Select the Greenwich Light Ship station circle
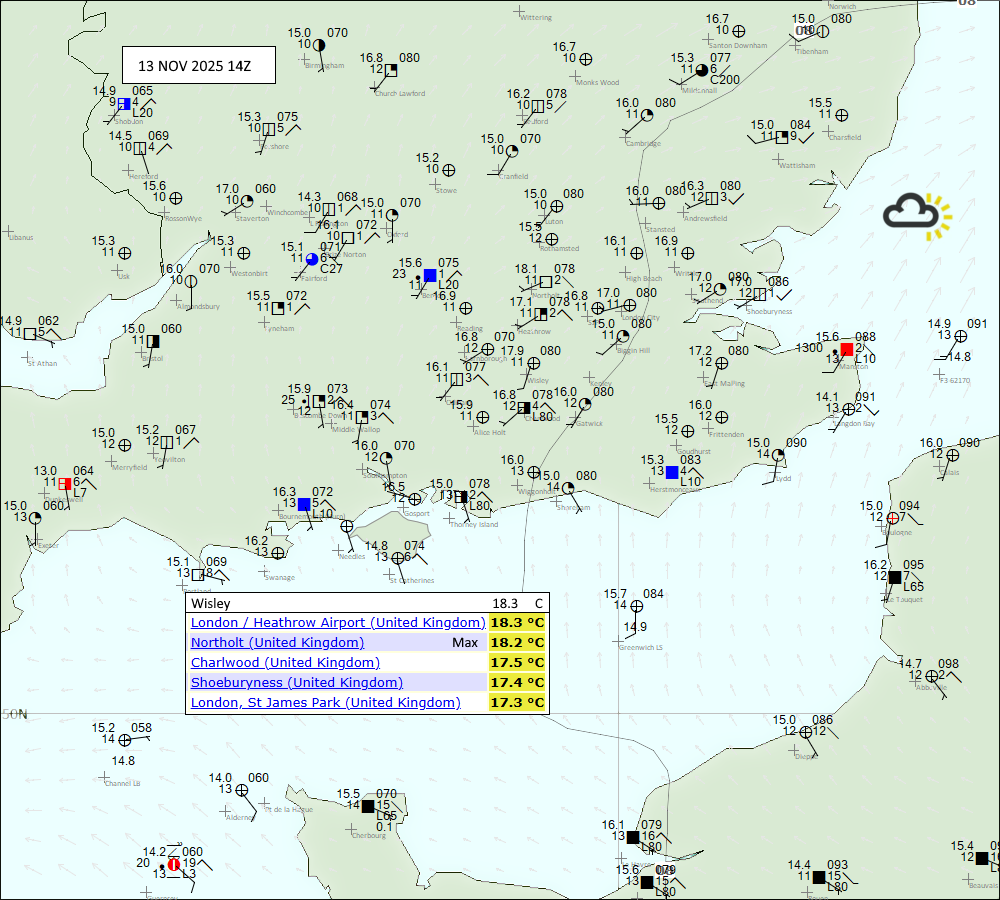Screen dimensions: 1000x900 pos(636,605)
